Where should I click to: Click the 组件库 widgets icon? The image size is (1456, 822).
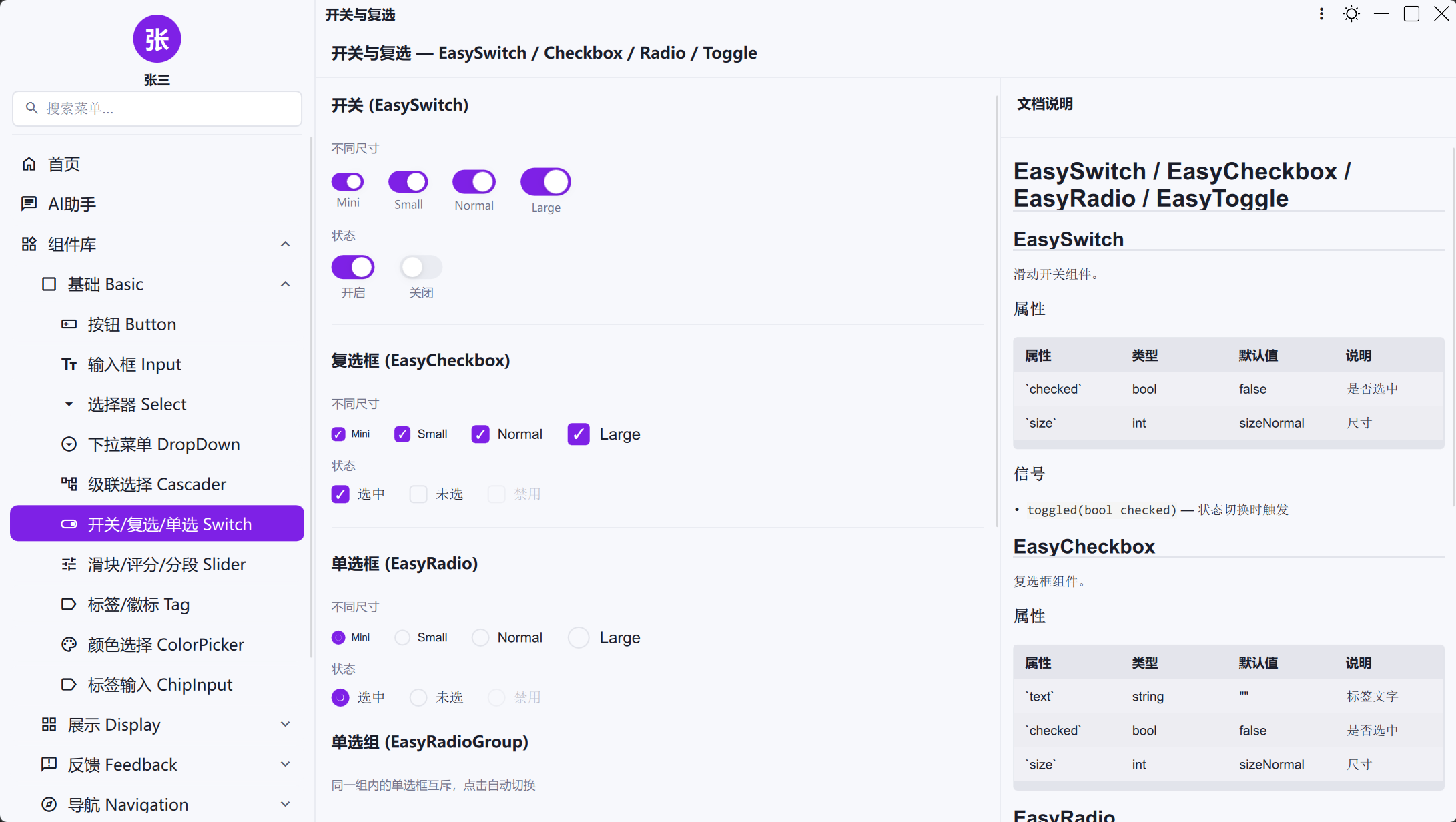(29, 244)
